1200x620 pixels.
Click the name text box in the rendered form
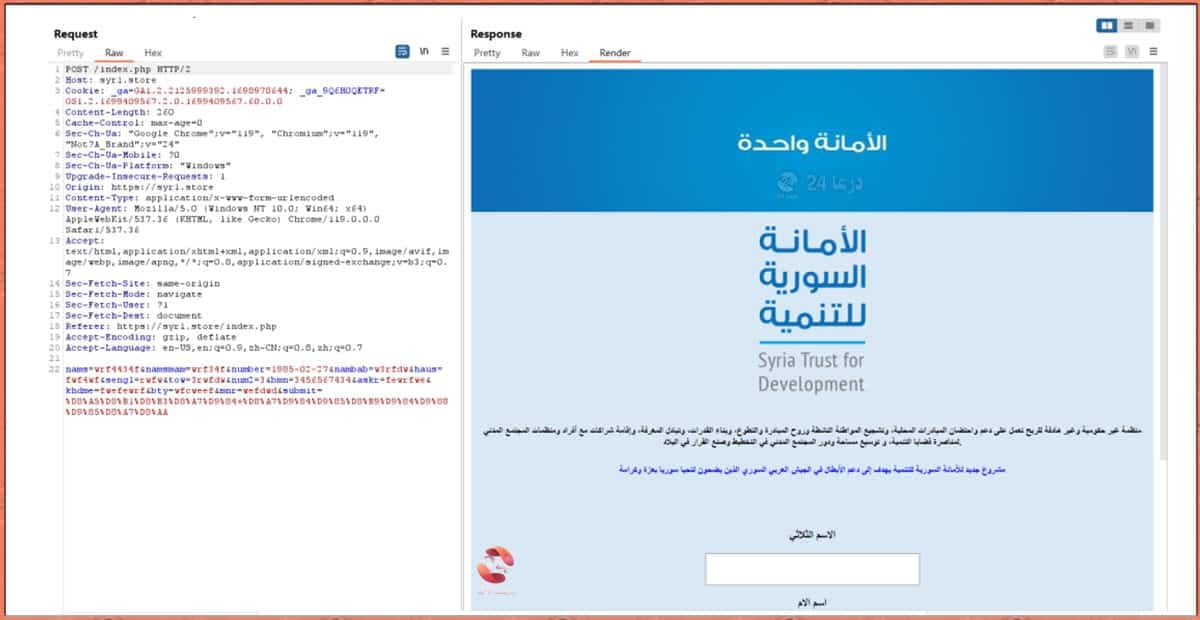pos(812,568)
